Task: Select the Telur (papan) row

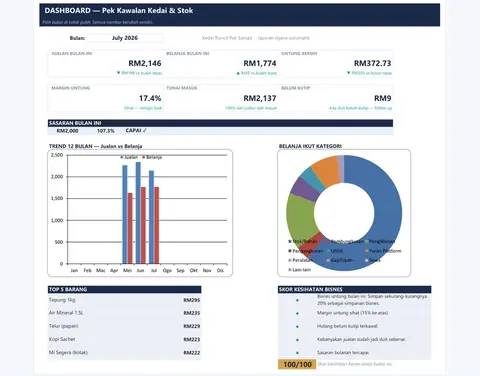Action: [x=124, y=326]
